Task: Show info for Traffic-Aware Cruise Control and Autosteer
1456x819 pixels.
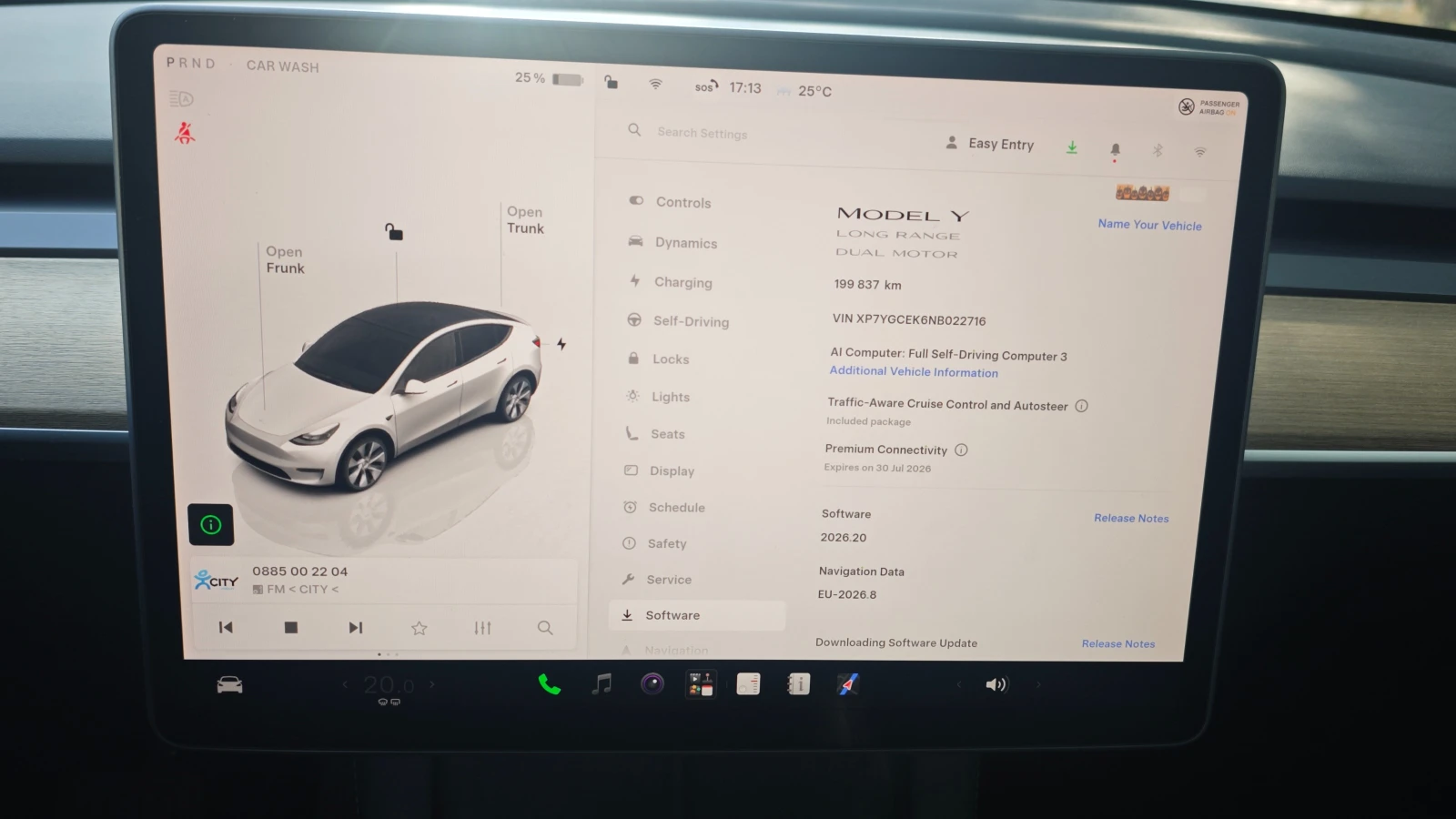Action: 1081,406
